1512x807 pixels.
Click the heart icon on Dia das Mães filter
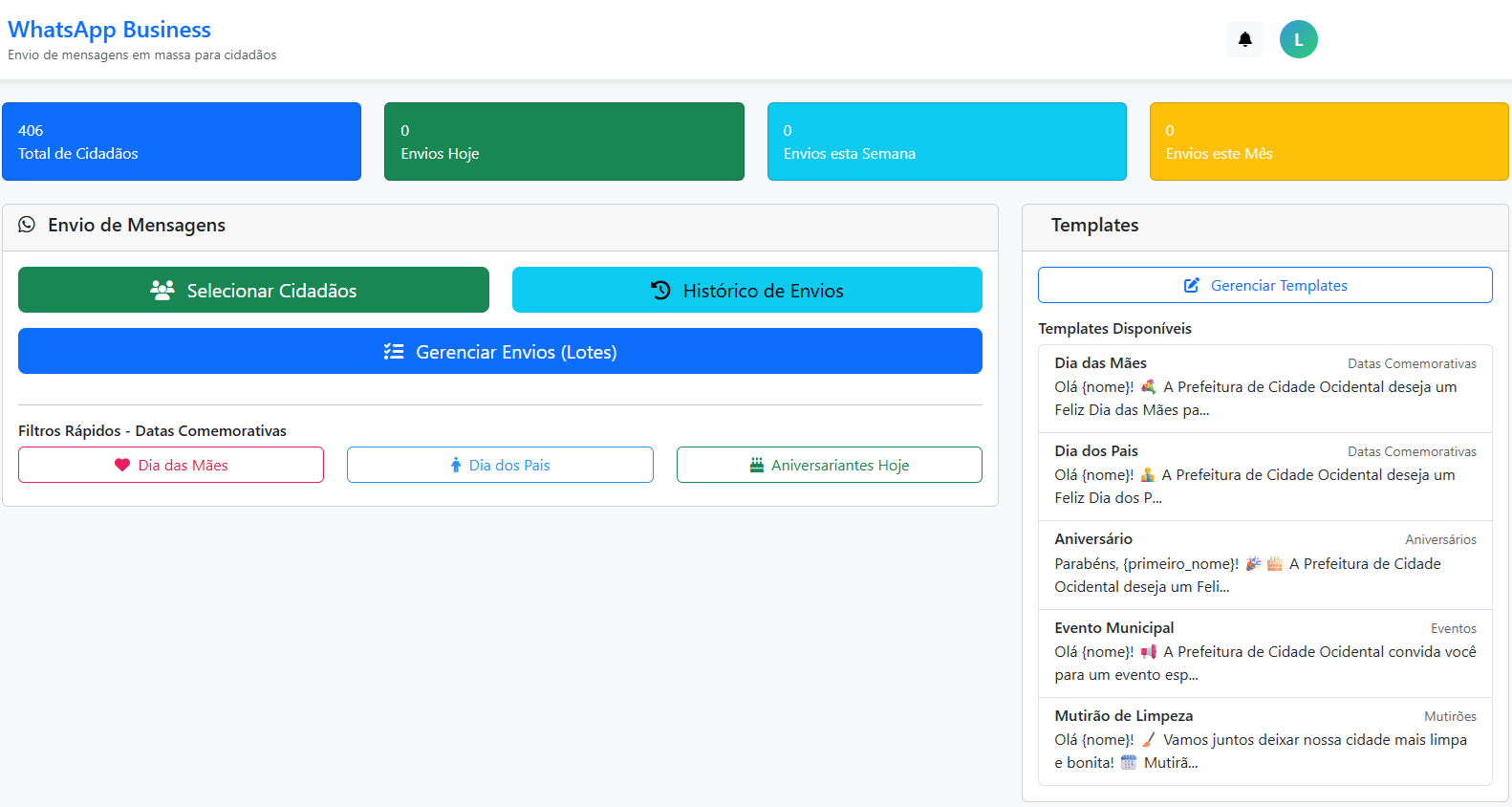122,466
